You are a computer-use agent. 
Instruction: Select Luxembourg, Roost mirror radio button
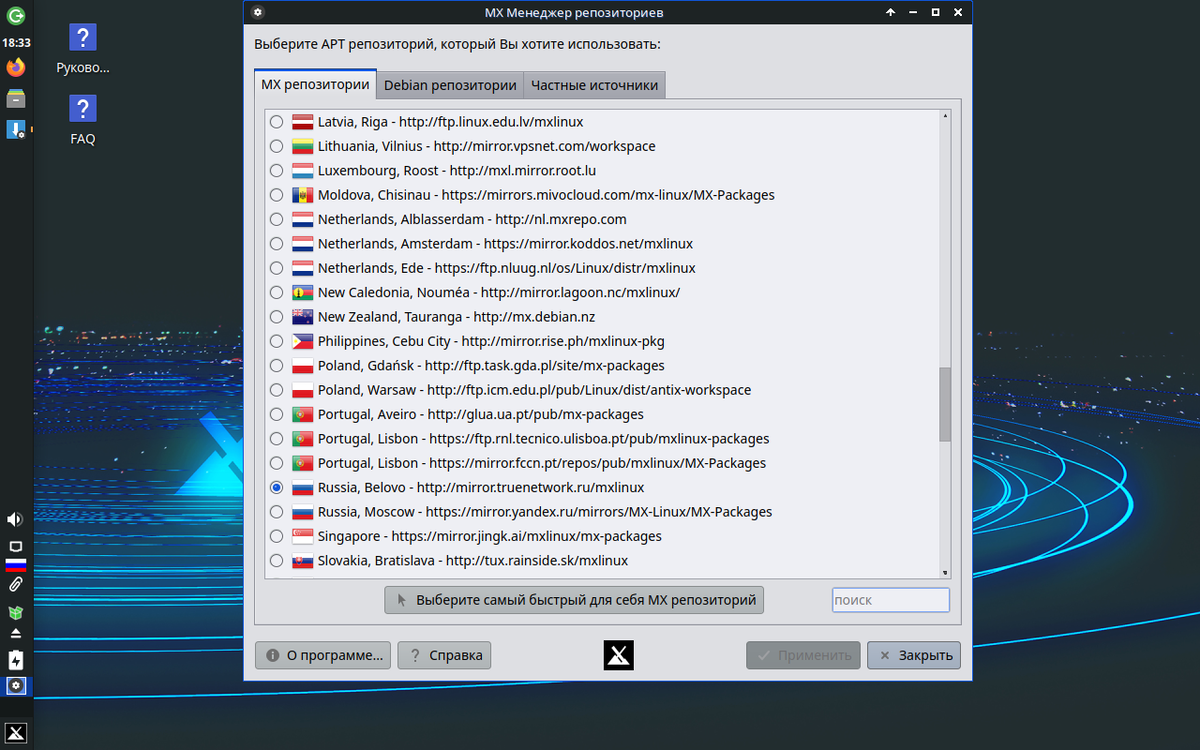point(277,171)
